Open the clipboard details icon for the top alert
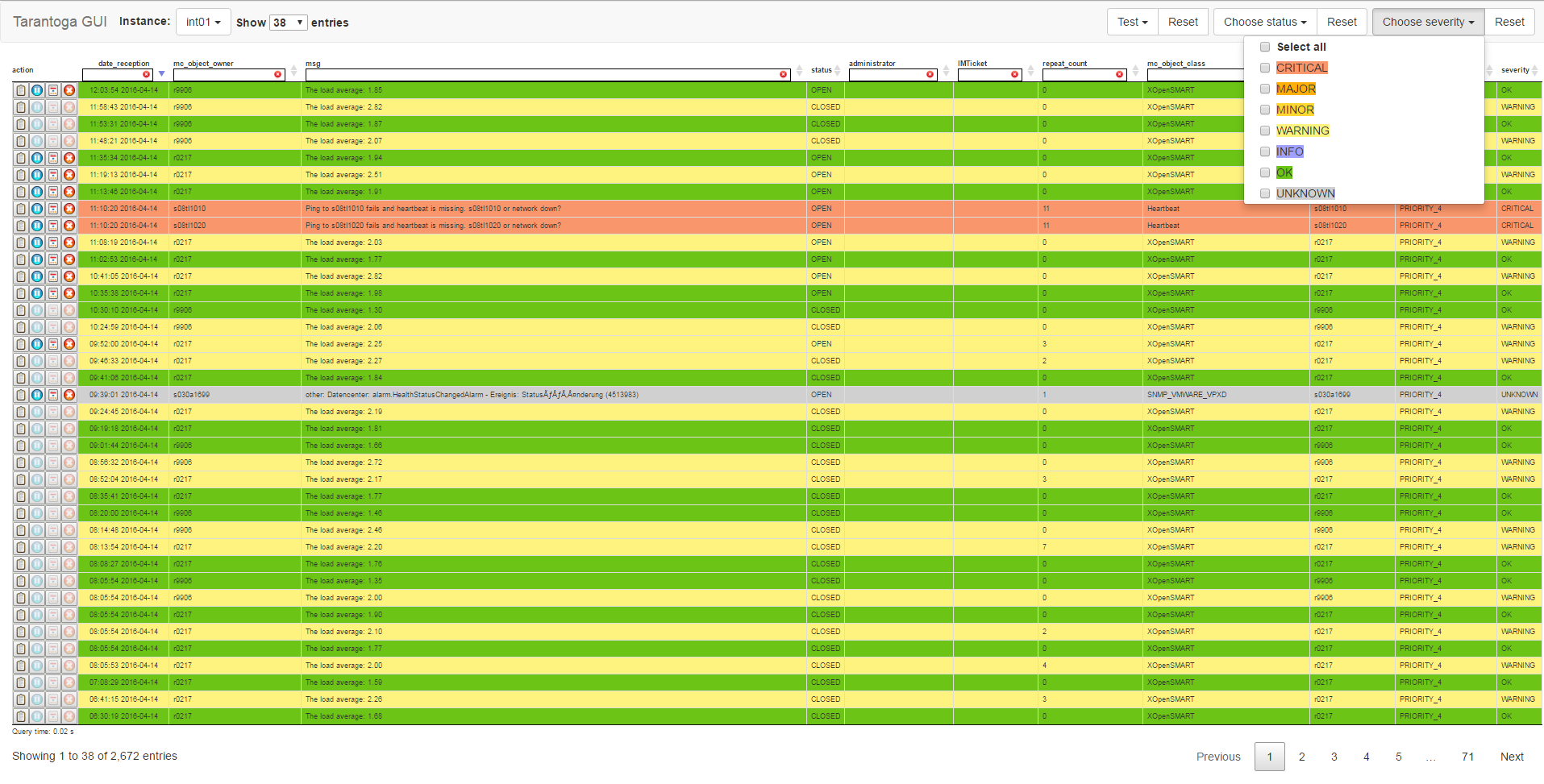This screenshot has width=1544, height=784. click(20, 89)
